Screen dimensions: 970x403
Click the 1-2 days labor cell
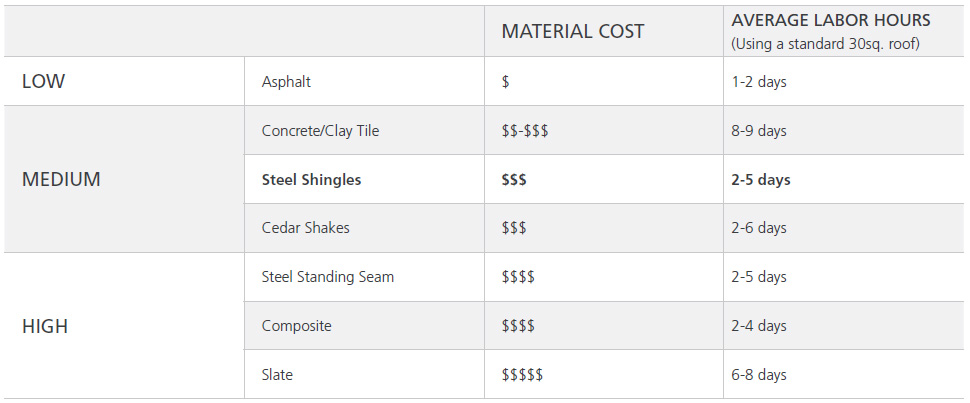pos(759,82)
